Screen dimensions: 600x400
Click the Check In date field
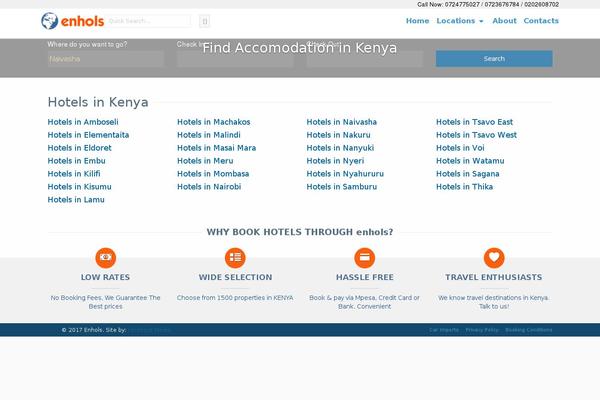pos(235,59)
